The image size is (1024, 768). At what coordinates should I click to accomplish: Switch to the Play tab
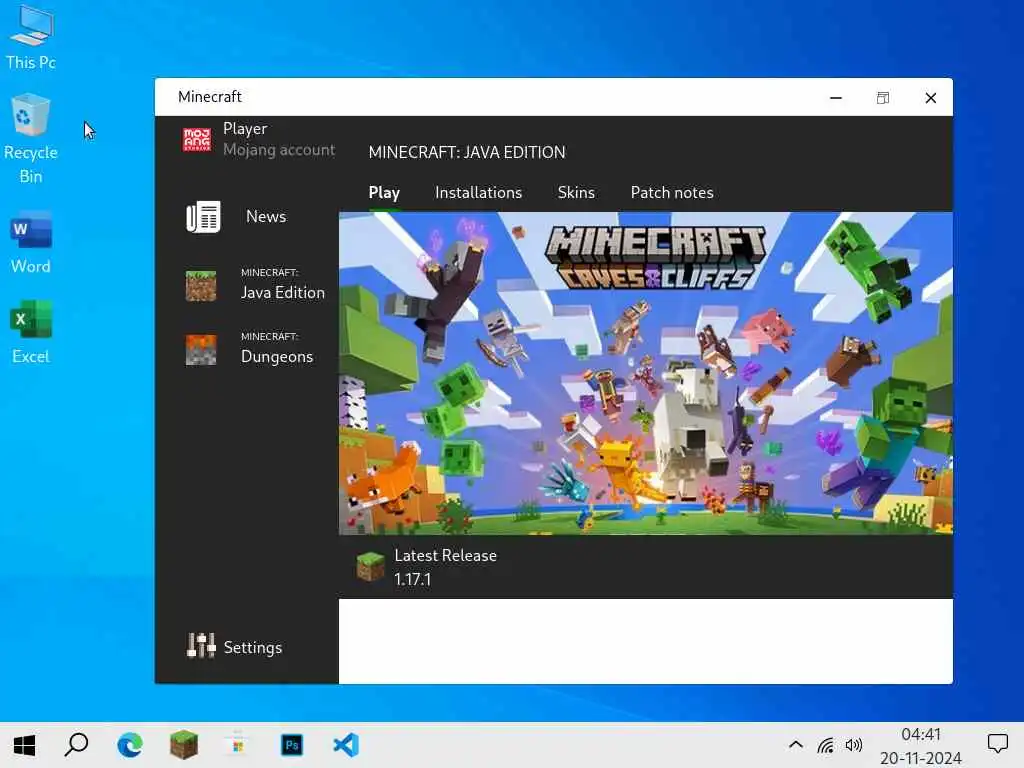coord(384,193)
